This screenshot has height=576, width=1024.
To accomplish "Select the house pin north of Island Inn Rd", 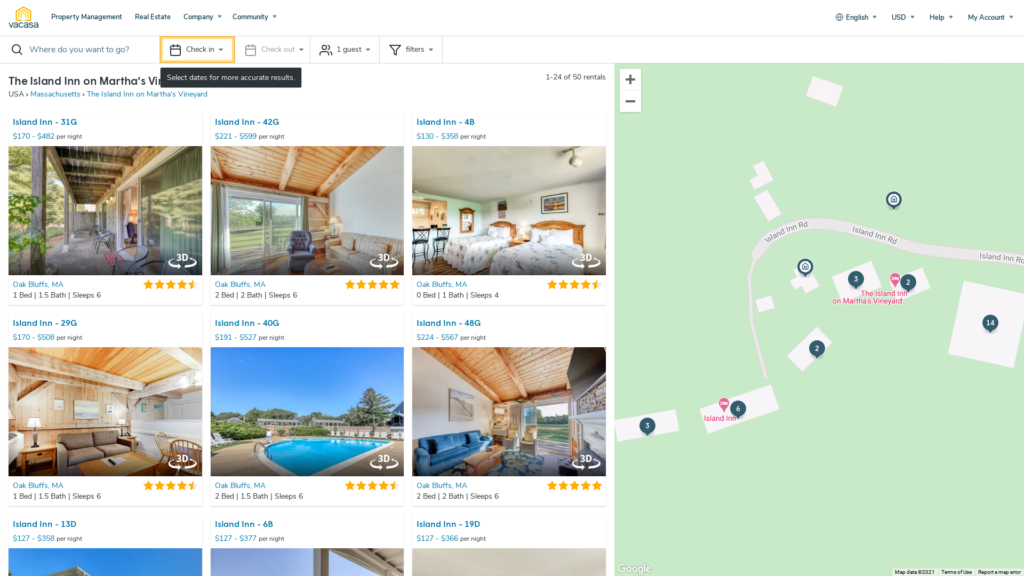I will 893,200.
